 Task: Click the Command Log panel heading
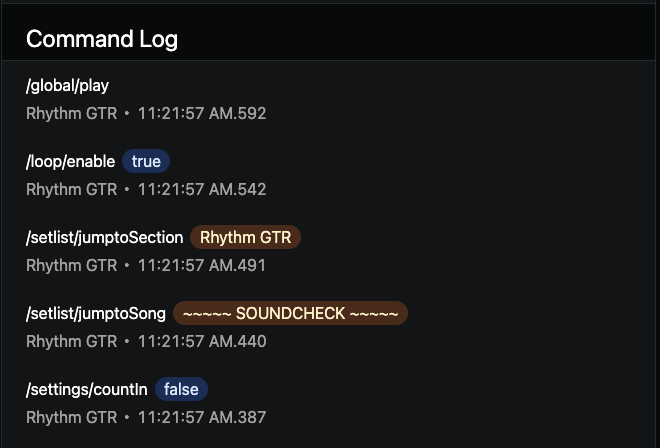click(x=101, y=39)
